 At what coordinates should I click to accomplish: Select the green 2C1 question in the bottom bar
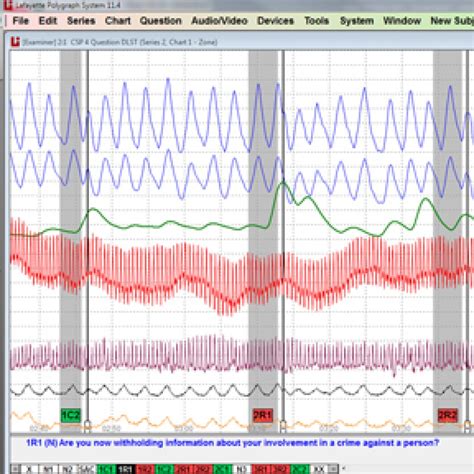(223, 469)
